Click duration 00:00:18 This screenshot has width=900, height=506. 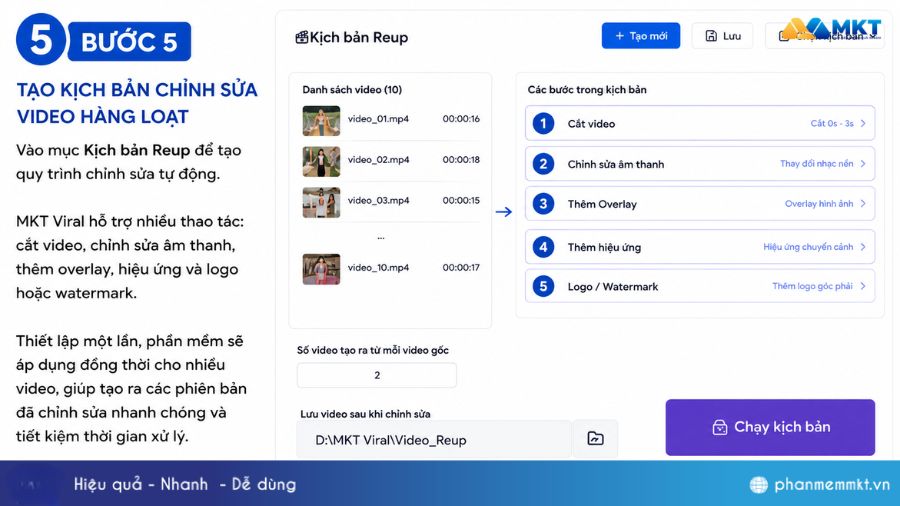(461, 159)
